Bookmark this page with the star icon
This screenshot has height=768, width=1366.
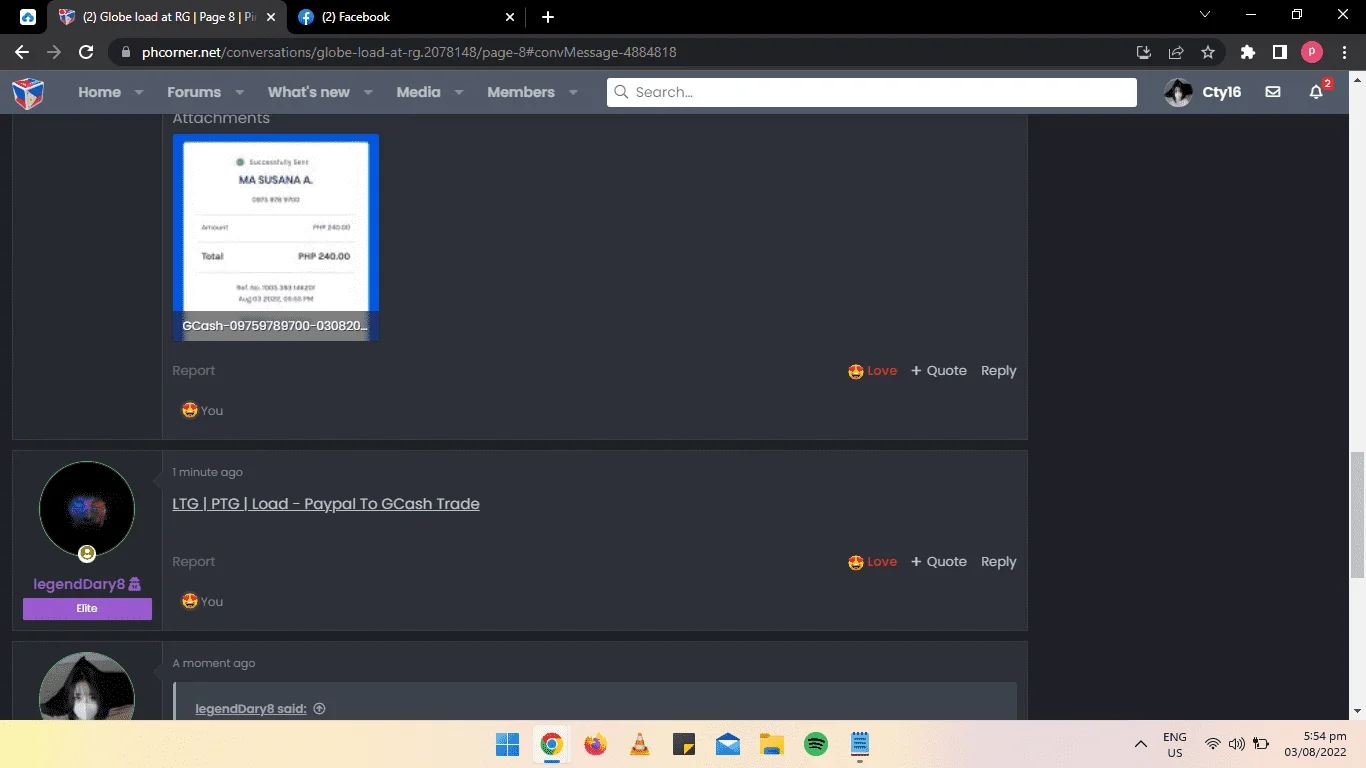click(1208, 52)
